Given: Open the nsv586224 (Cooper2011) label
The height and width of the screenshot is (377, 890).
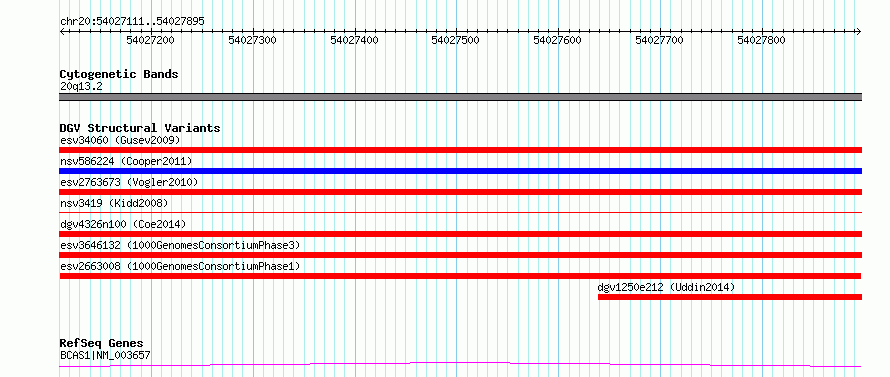Looking at the screenshot, I should click(126, 161).
